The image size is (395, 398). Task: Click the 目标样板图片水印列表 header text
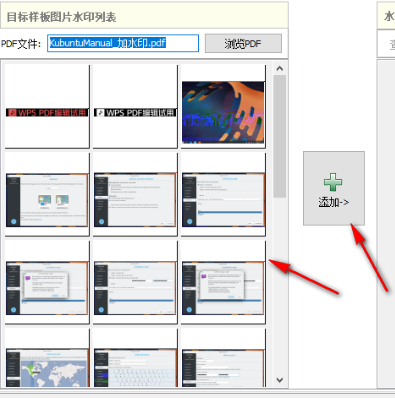tap(61, 17)
